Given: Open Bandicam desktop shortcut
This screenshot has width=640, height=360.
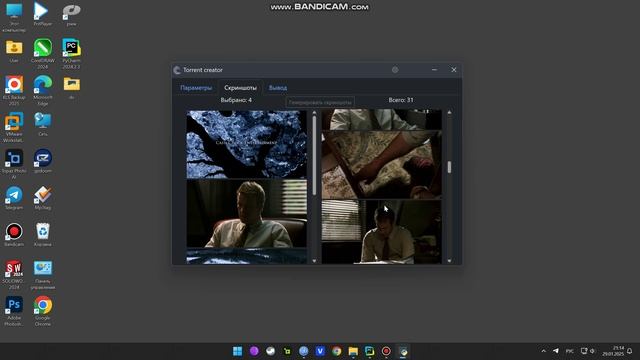Looking at the screenshot, I should (x=14, y=235).
